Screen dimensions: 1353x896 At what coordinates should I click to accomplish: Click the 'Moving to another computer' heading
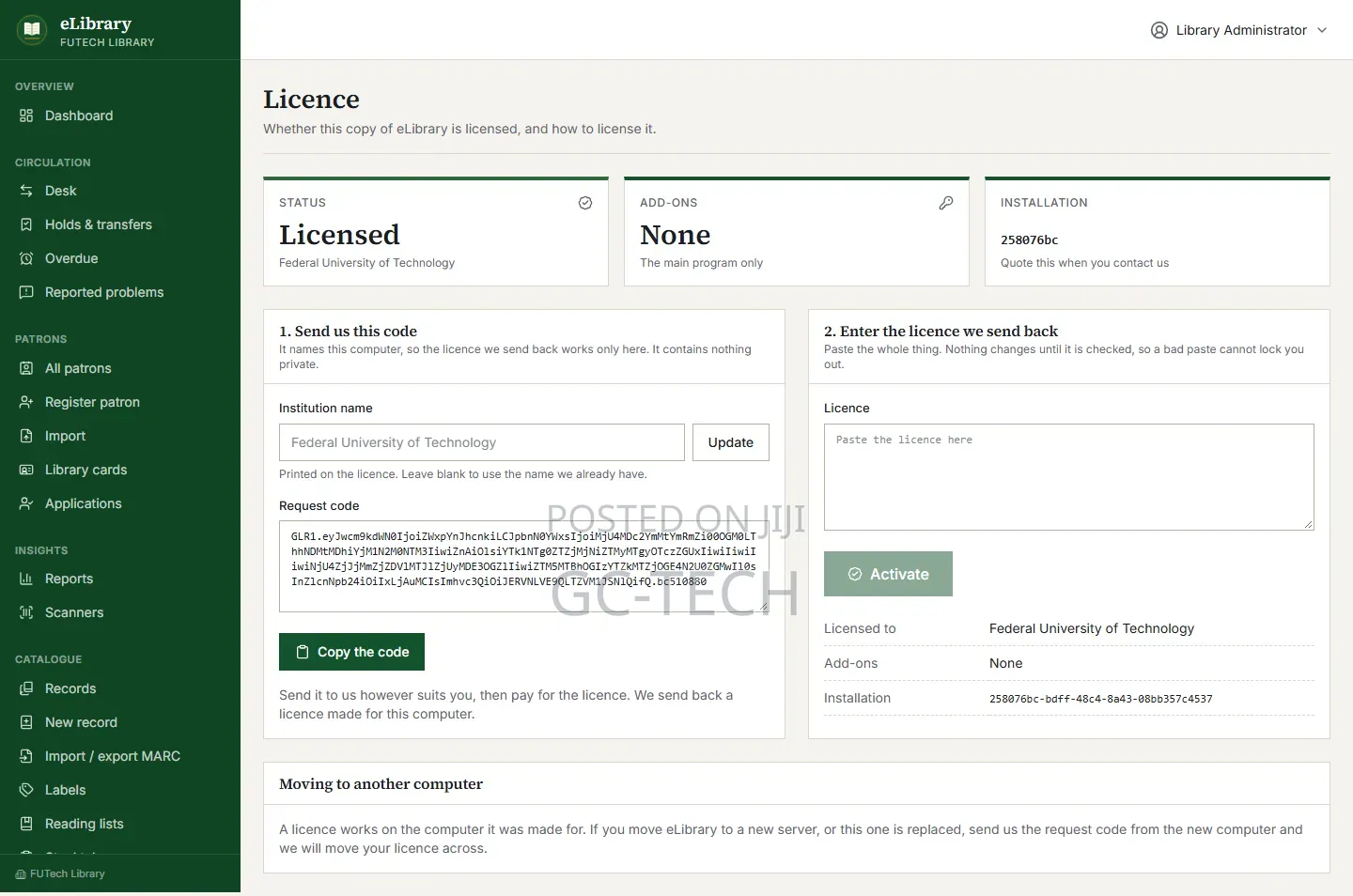coord(381,784)
